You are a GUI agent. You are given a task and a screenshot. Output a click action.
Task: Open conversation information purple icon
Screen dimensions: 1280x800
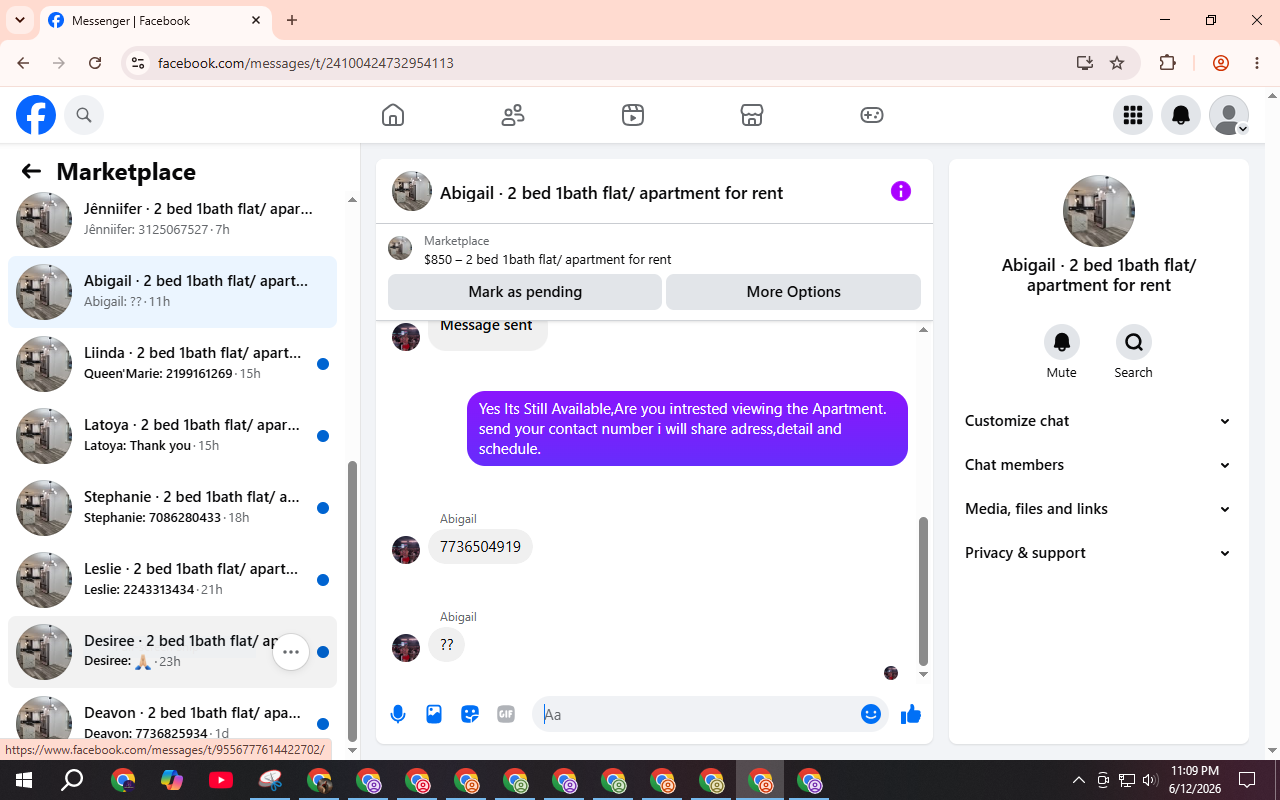[901, 191]
